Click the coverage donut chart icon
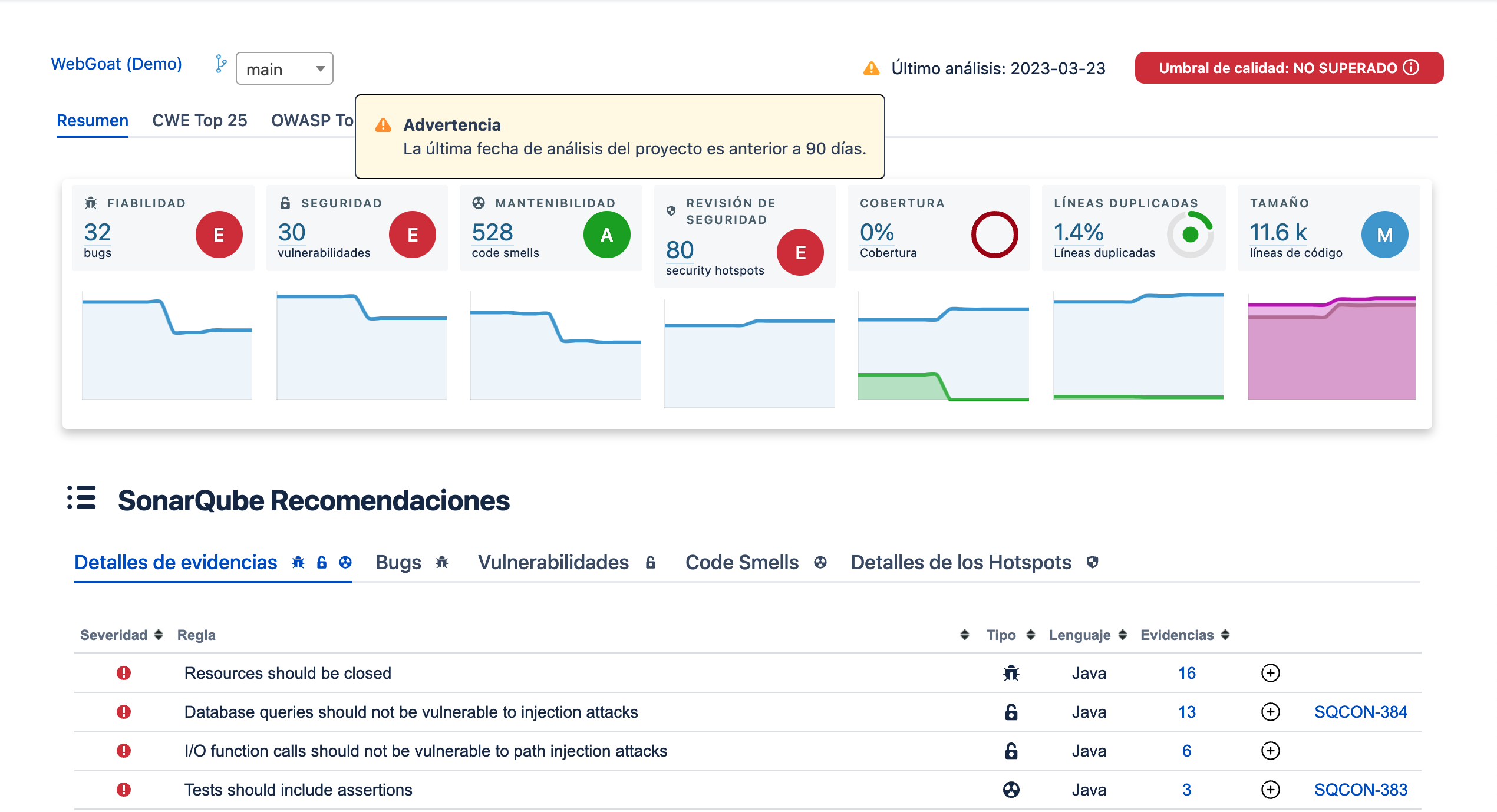Screen dimensions: 1497x812 (x=994, y=235)
